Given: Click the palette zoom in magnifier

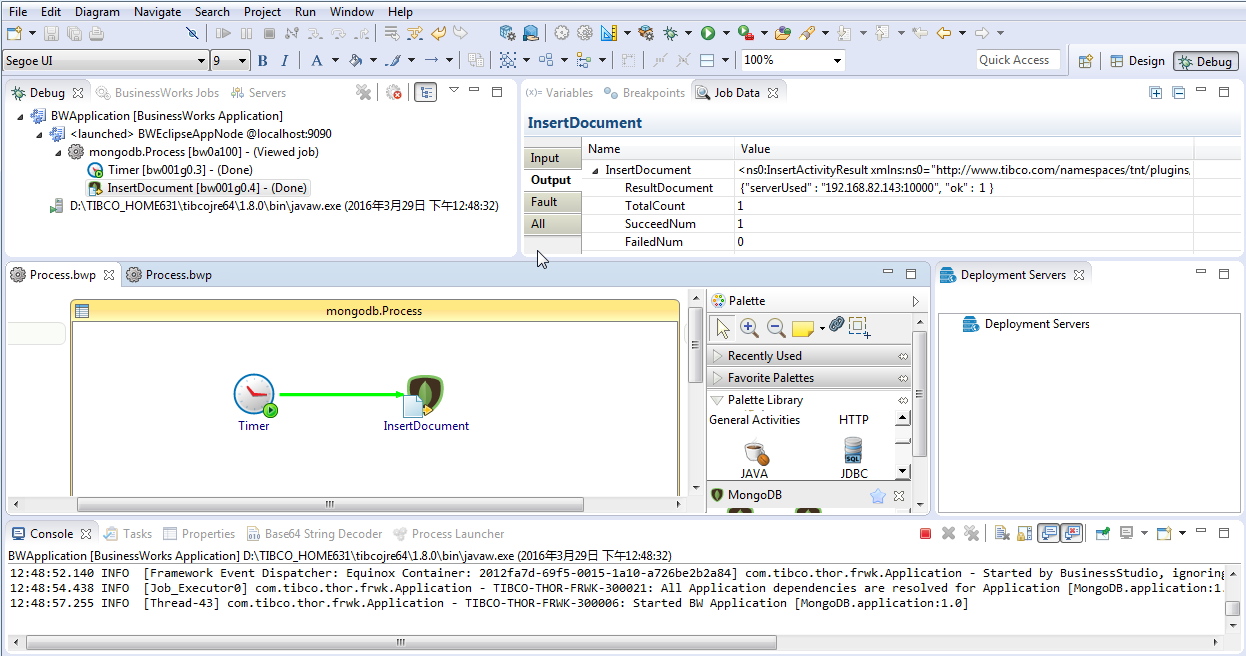Looking at the screenshot, I should [748, 327].
